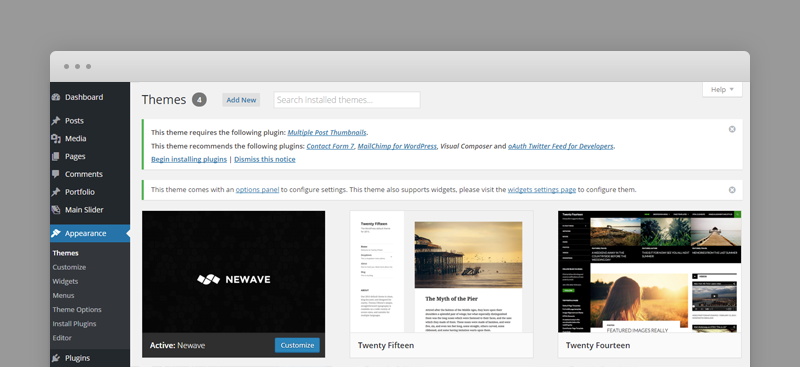The width and height of the screenshot is (800, 367).
Task: Open the Help dropdown tab
Action: (722, 89)
